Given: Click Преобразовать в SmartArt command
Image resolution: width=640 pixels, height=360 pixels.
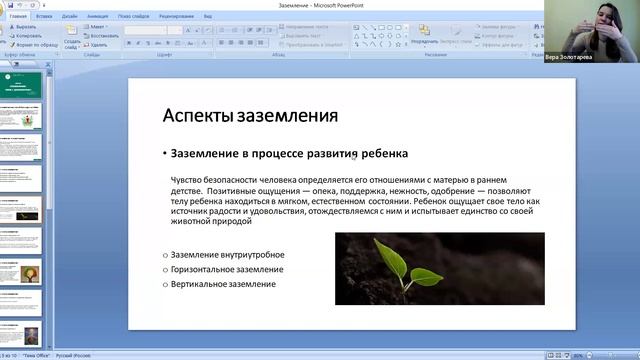Looking at the screenshot, I should [312, 45].
